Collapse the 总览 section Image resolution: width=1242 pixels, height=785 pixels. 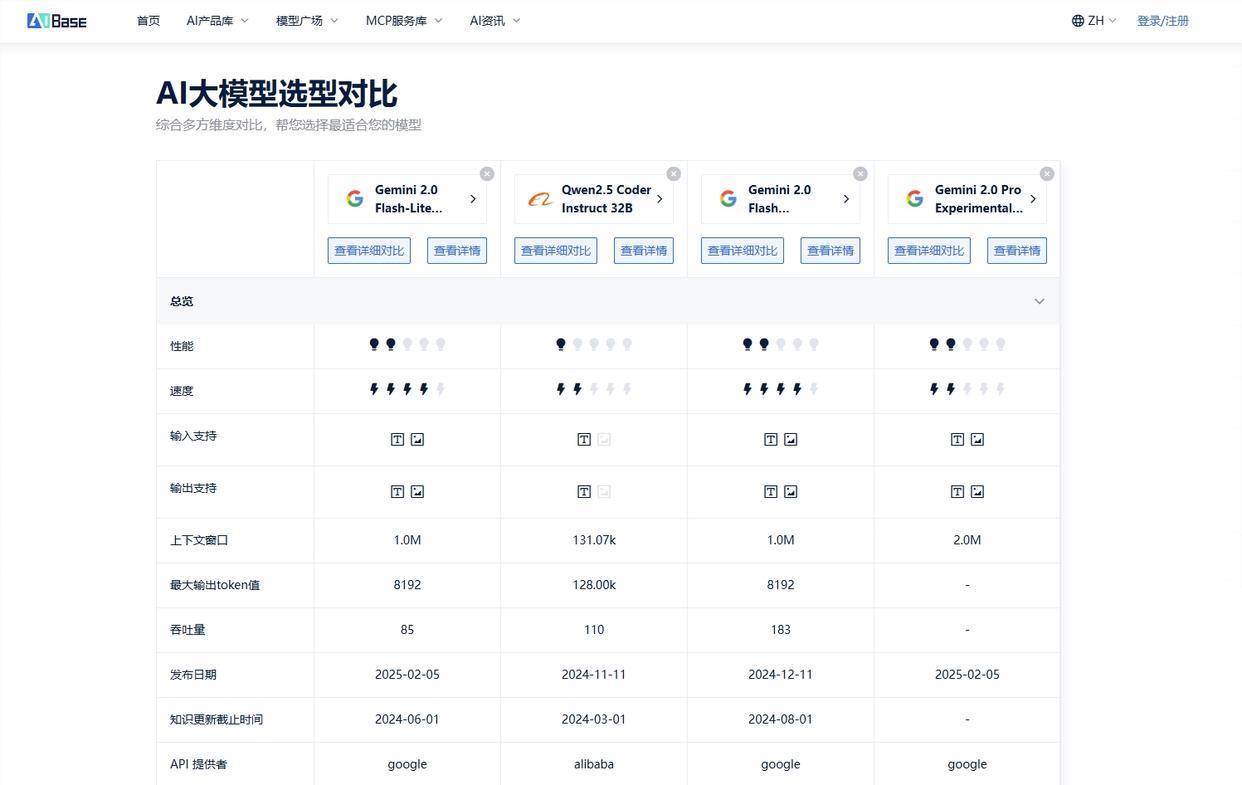1039,301
